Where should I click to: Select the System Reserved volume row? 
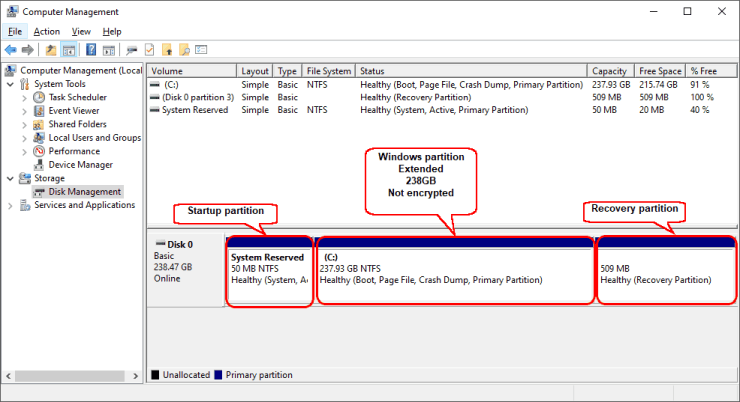[442, 110]
